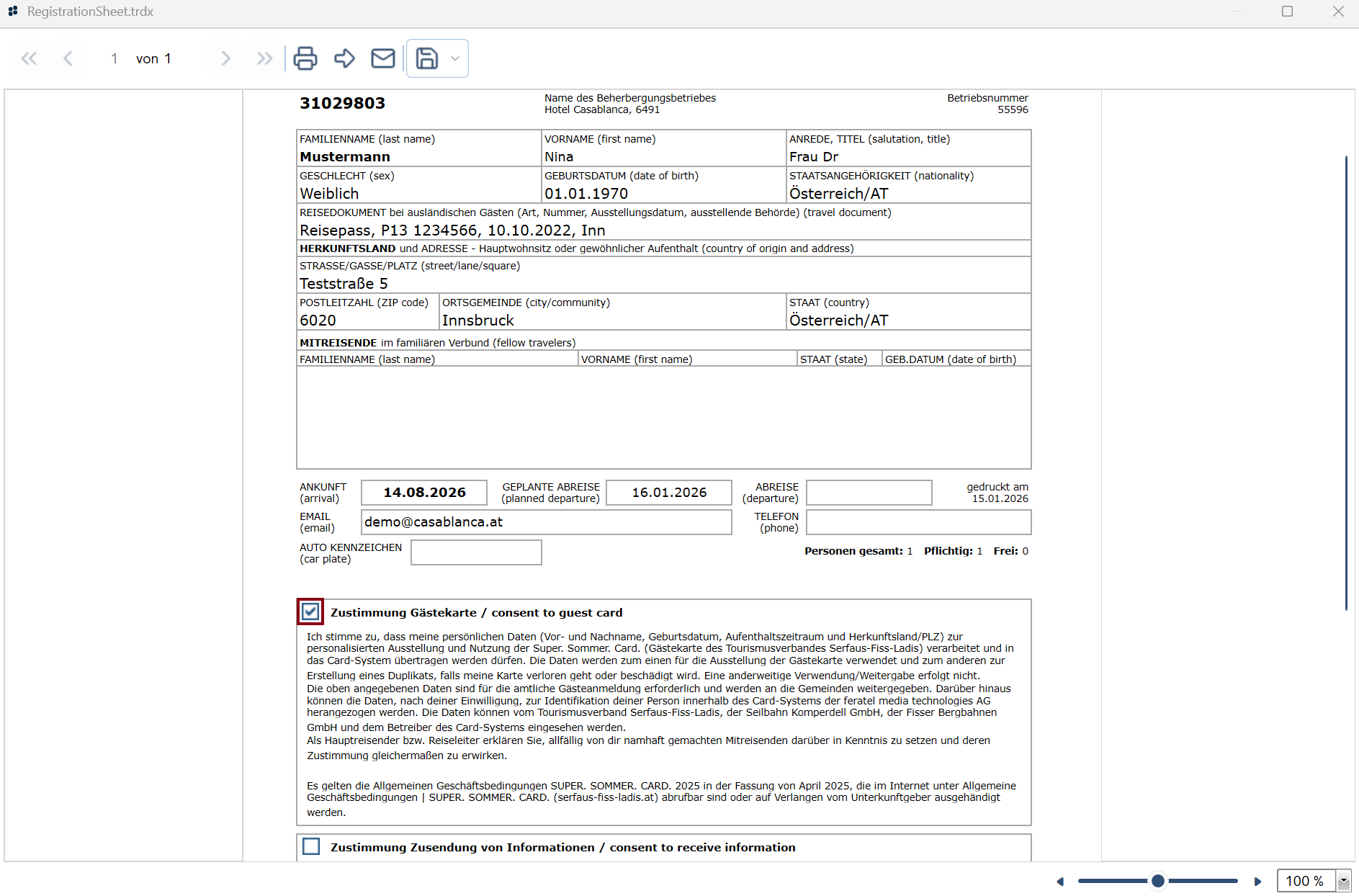Viewport: 1359px width, 896px height.
Task: Expand the save format dropdown arrow
Action: tap(455, 58)
